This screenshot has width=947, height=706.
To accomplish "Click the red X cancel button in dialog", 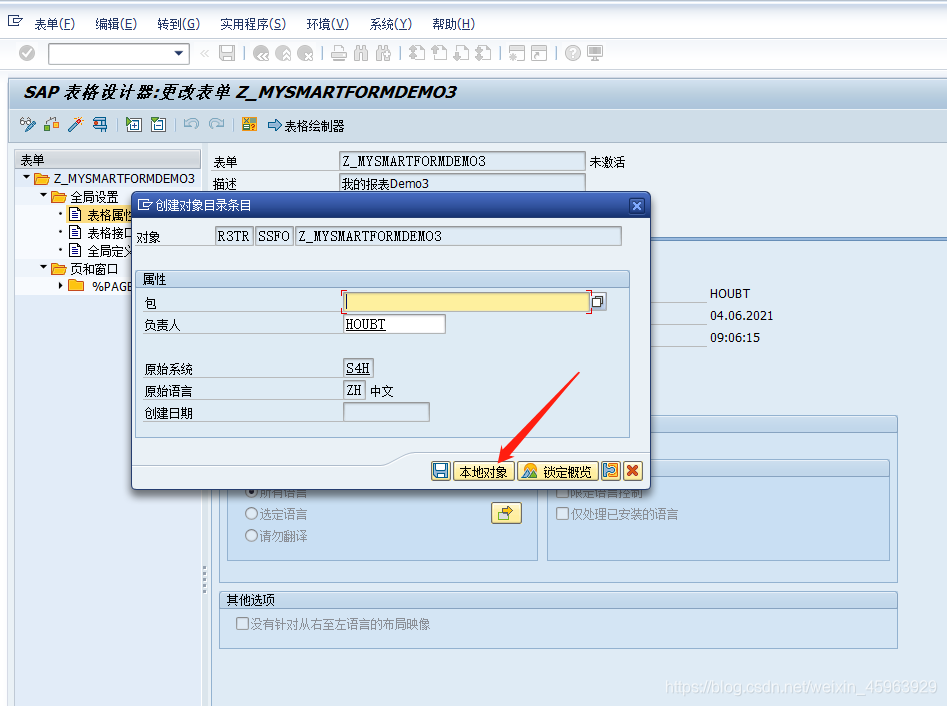I will pyautogui.click(x=632, y=471).
